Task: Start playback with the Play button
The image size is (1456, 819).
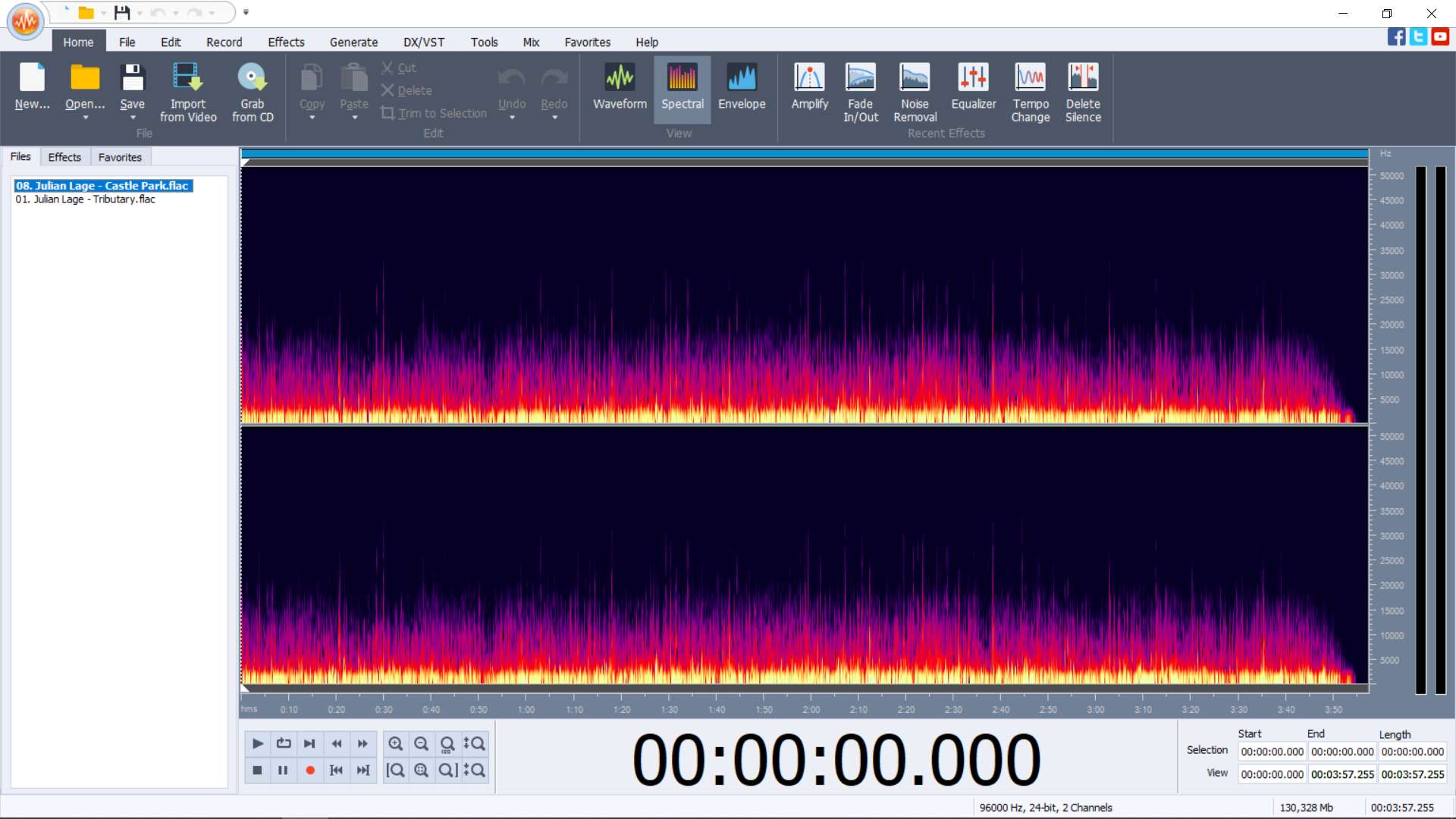Action: [258, 743]
